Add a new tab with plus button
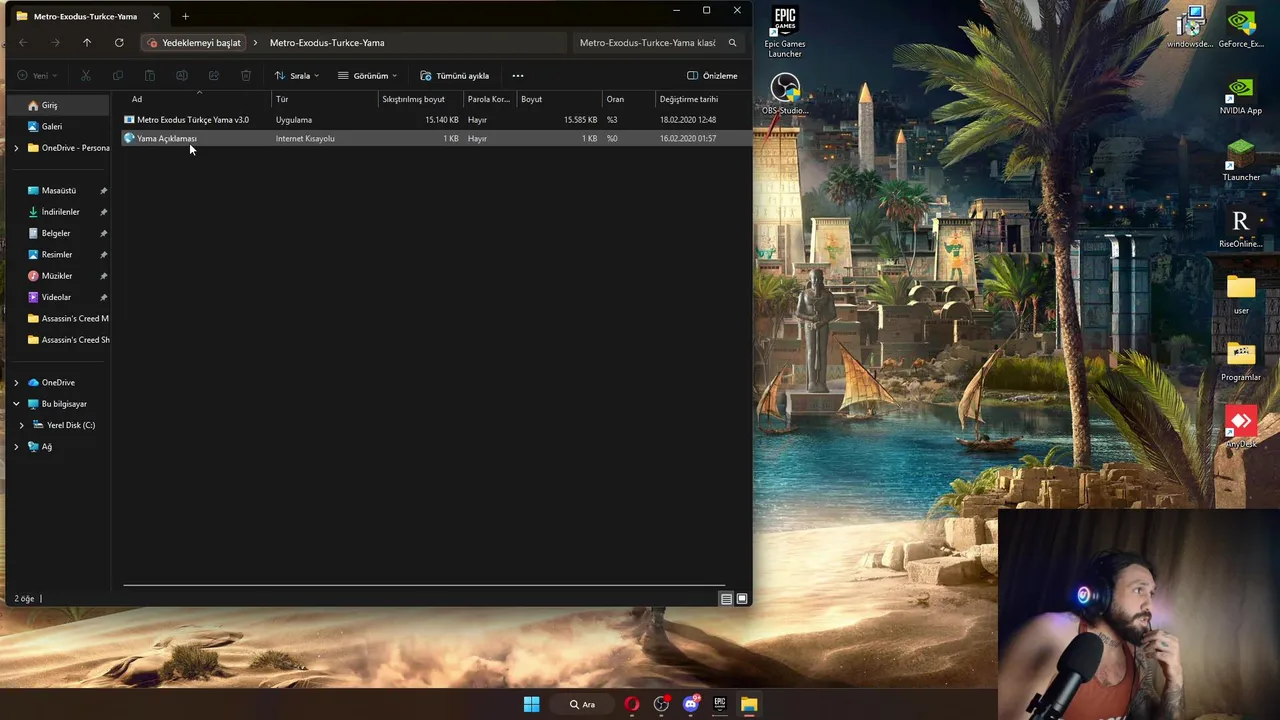Image resolution: width=1280 pixels, height=720 pixels. coord(185,16)
